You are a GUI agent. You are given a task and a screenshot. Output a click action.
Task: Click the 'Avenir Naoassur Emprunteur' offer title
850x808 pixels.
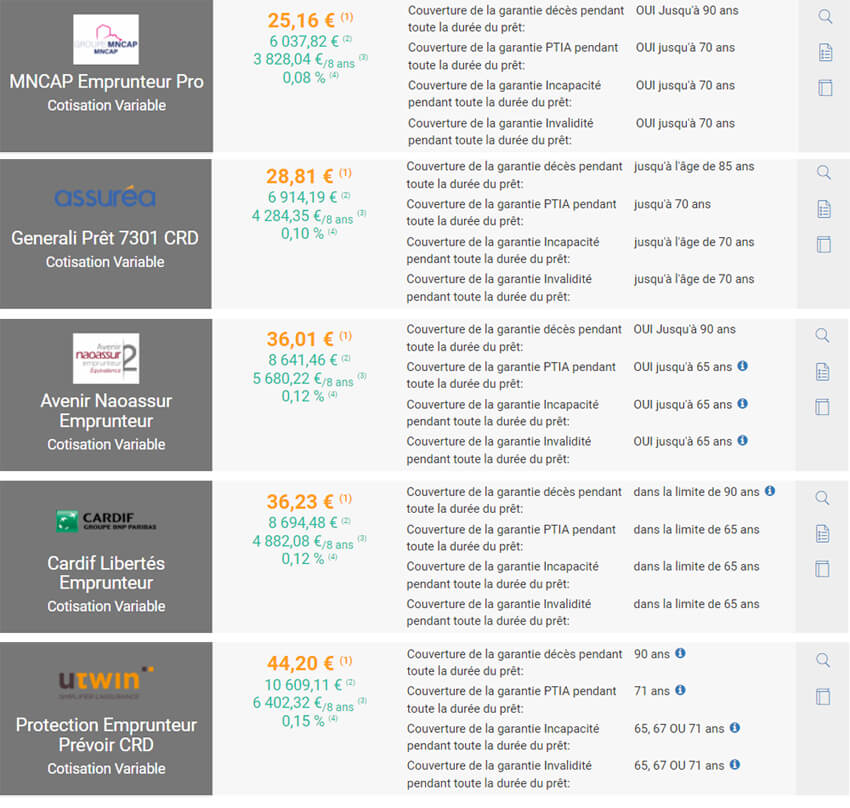[106, 411]
